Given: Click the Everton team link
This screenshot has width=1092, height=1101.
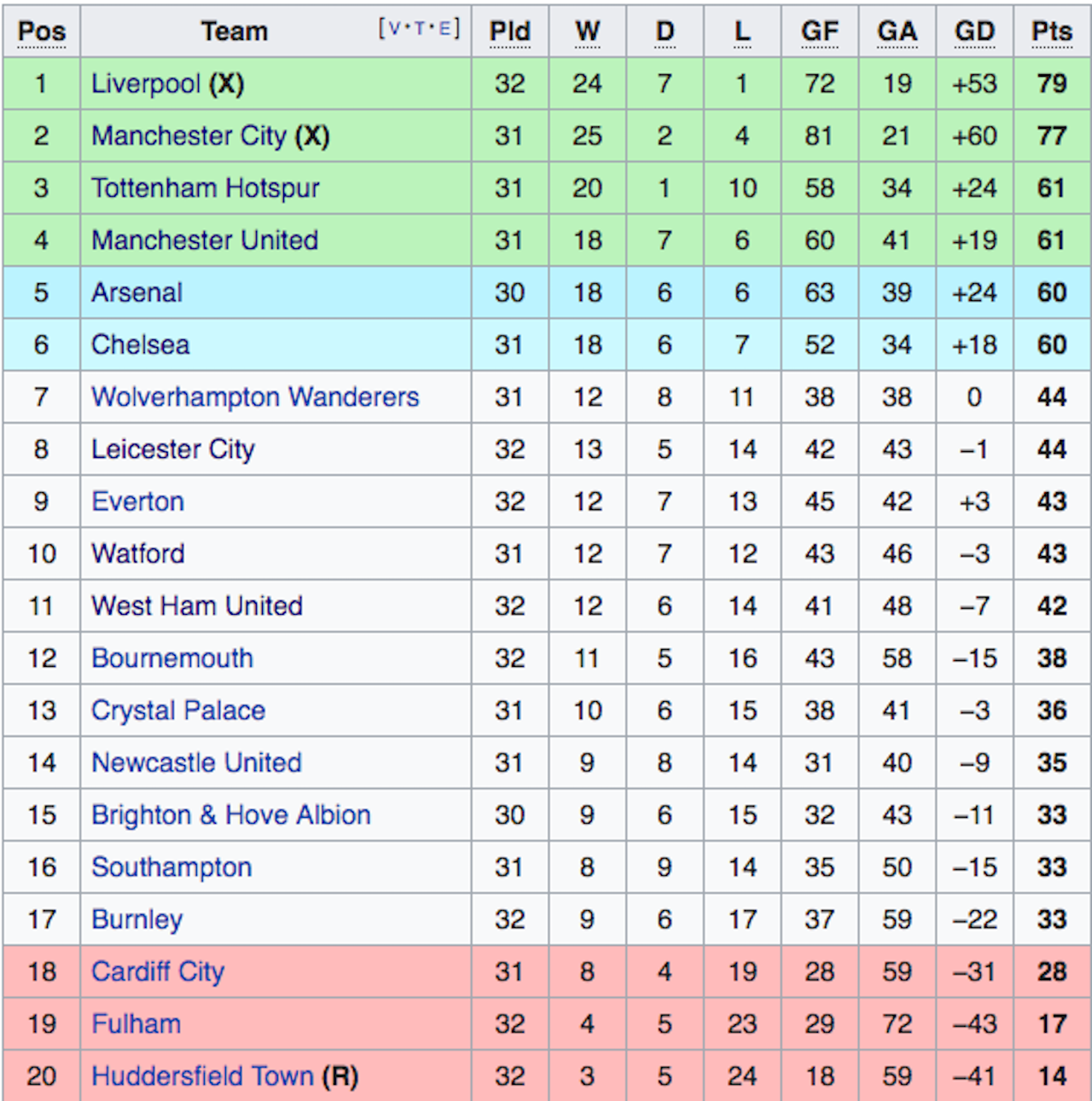Looking at the screenshot, I should coord(137,501).
